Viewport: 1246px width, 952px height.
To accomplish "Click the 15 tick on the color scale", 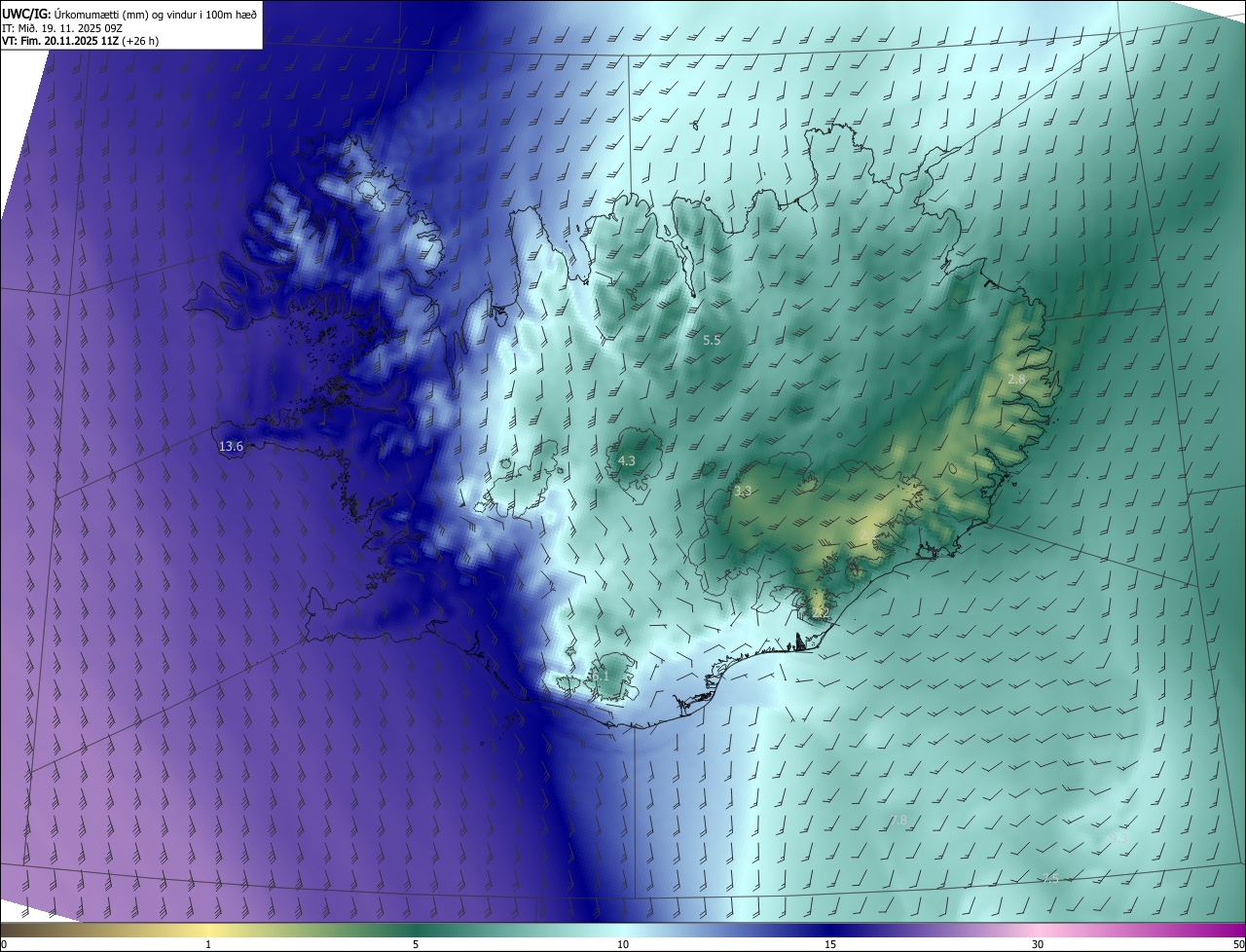I will pyautogui.click(x=830, y=944).
